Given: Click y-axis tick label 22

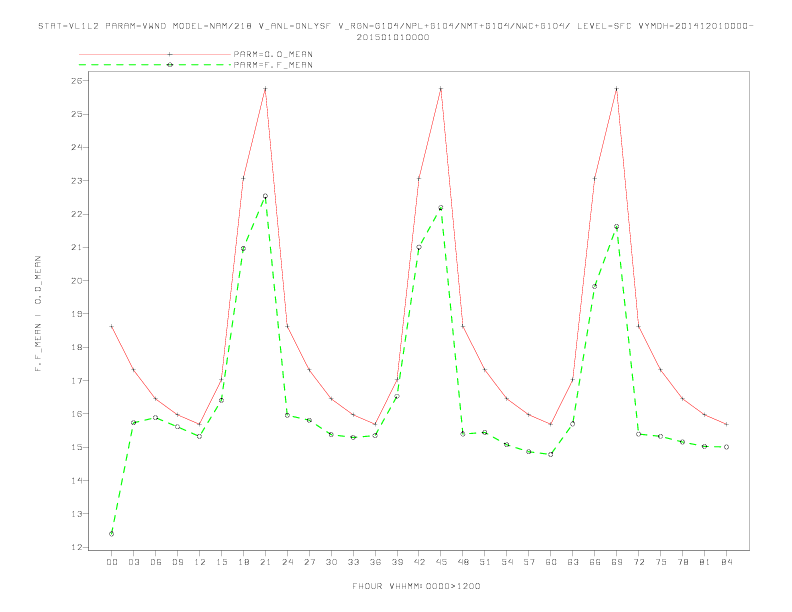Looking at the screenshot, I should pos(77,214).
